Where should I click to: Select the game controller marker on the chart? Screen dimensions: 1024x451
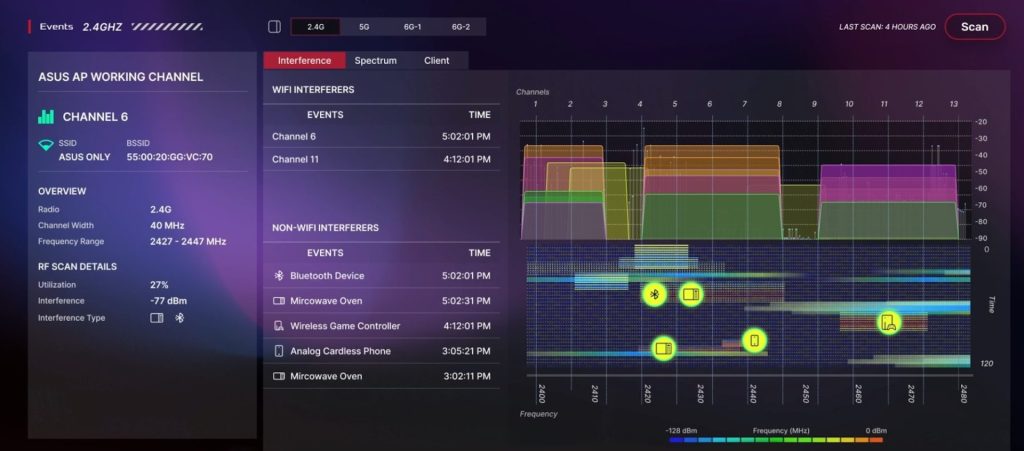pos(887,322)
